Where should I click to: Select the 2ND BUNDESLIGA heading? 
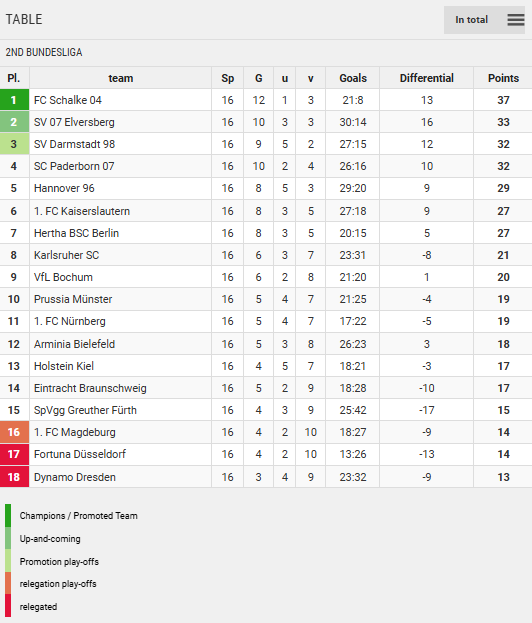[x=44, y=52]
